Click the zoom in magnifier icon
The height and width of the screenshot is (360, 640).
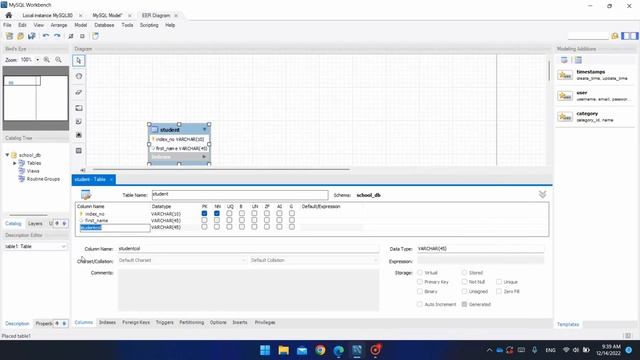click(47, 60)
